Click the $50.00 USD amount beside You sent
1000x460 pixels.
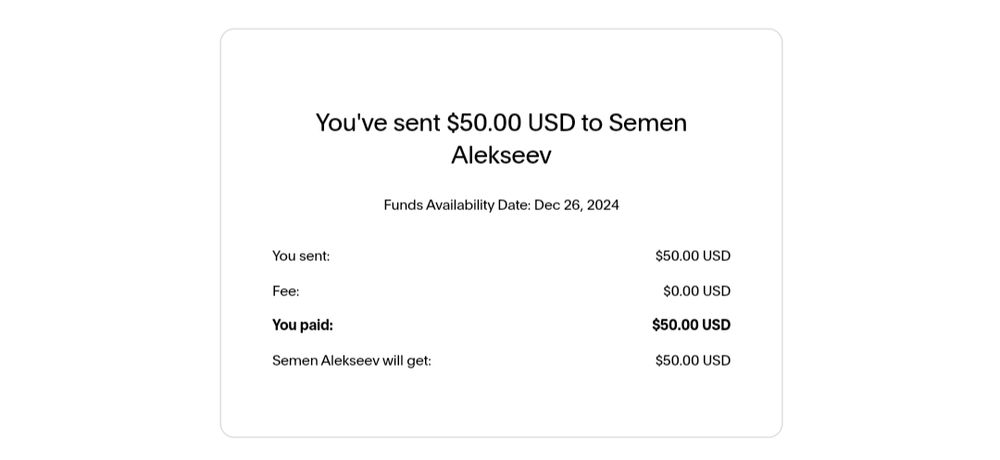(693, 256)
